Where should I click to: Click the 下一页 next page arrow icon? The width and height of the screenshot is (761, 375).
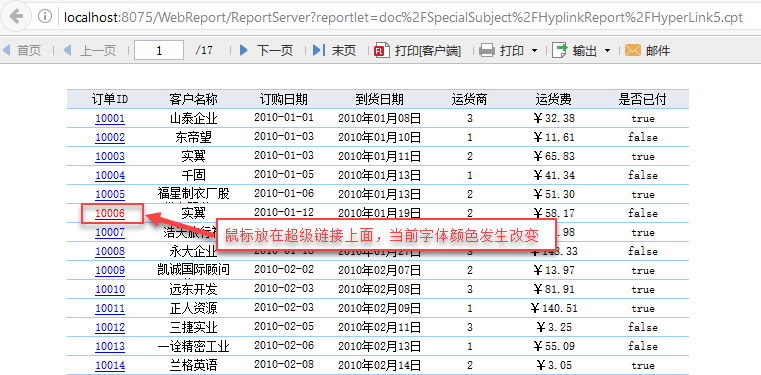tap(244, 50)
